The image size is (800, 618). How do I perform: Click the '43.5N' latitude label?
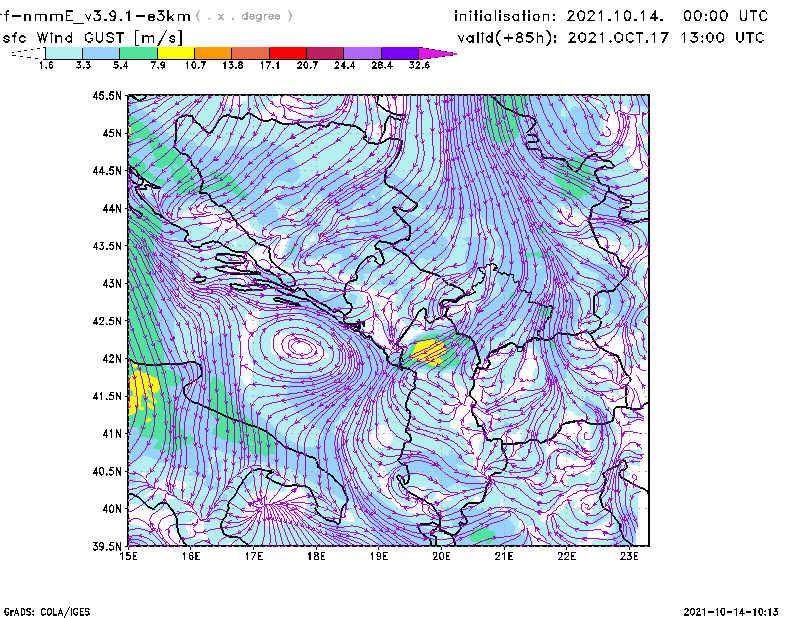(x=107, y=246)
